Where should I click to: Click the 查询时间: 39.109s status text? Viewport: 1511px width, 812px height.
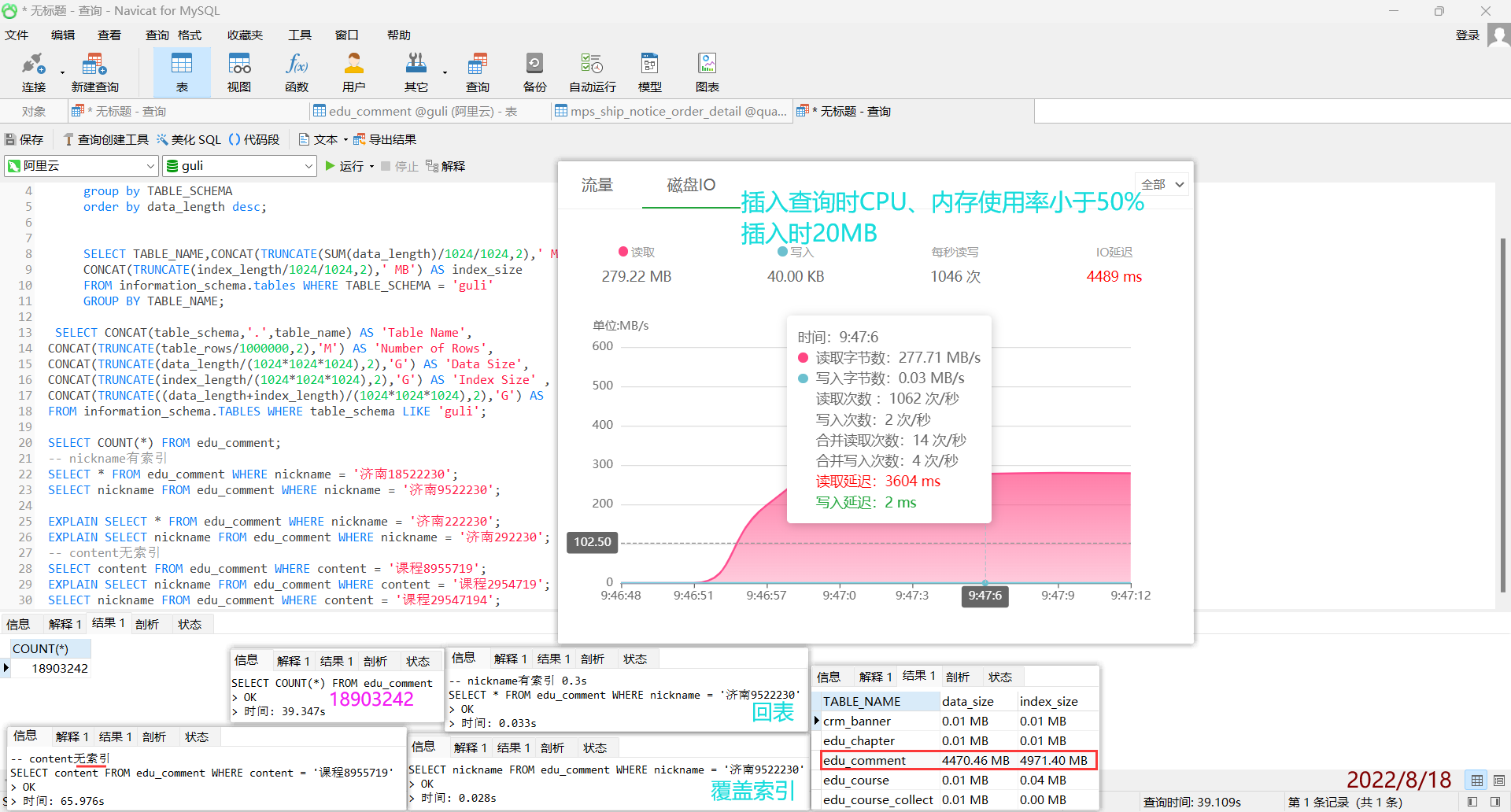(x=1192, y=802)
